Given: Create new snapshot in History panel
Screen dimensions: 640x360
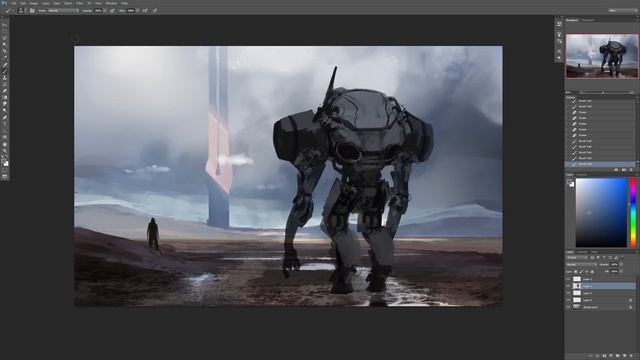Looking at the screenshot, I should coord(624,170).
